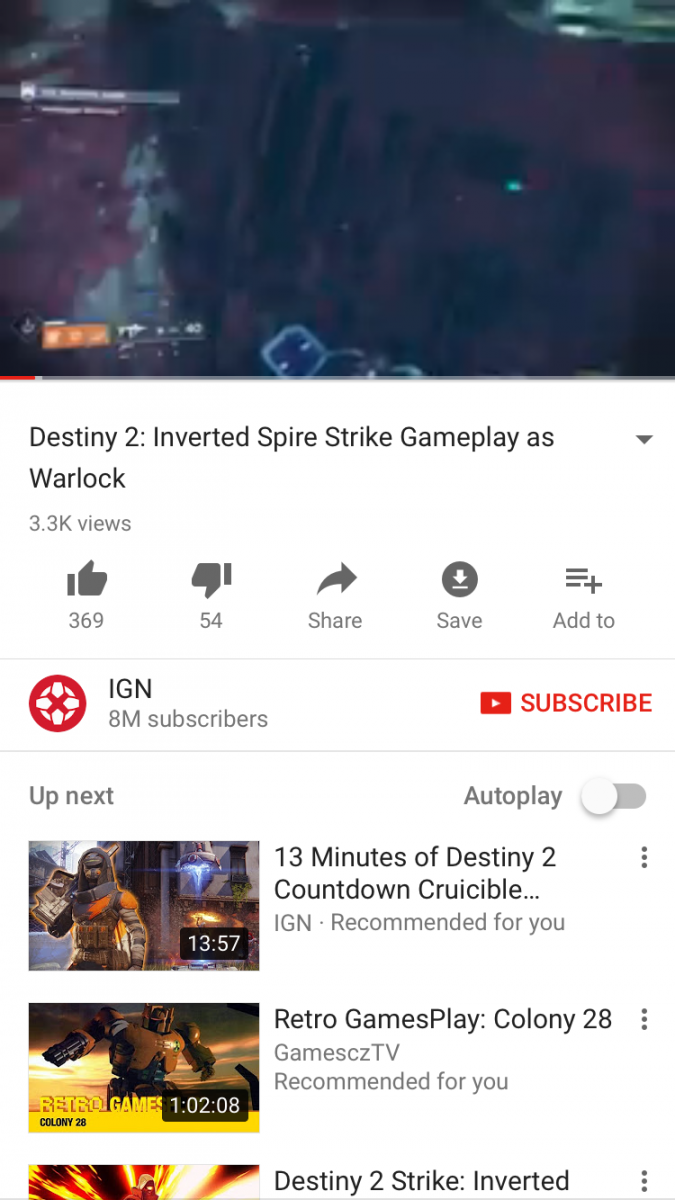Open options menu for Destiny 2 Strike: Inverted
The height and width of the screenshot is (1200, 675).
(644, 1181)
